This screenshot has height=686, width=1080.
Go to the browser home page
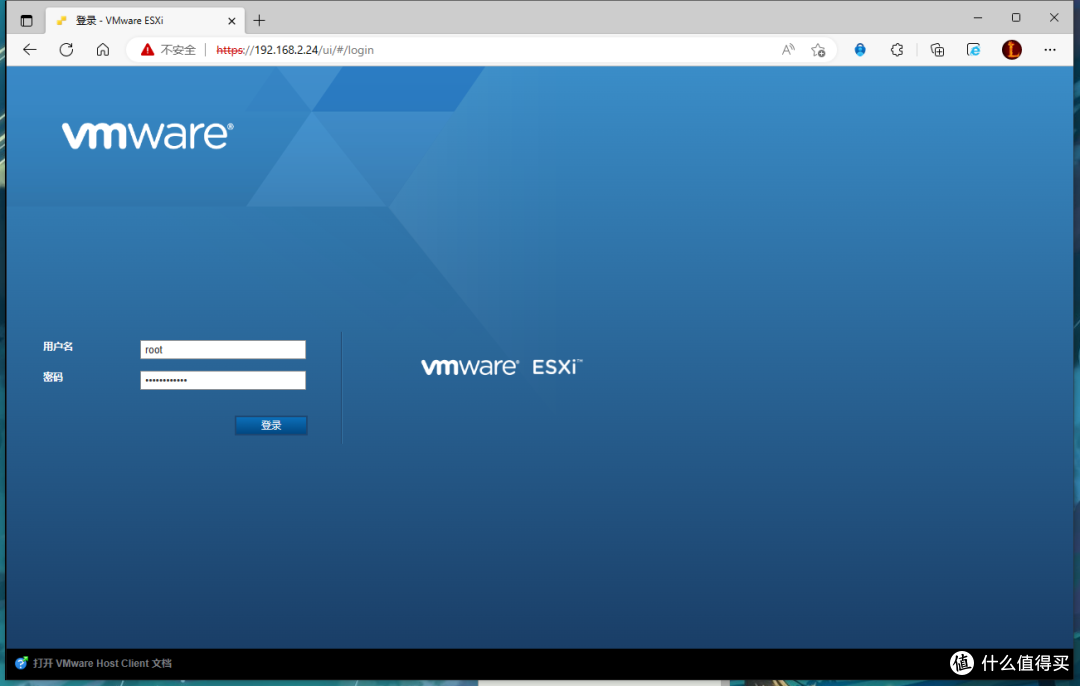[103, 49]
